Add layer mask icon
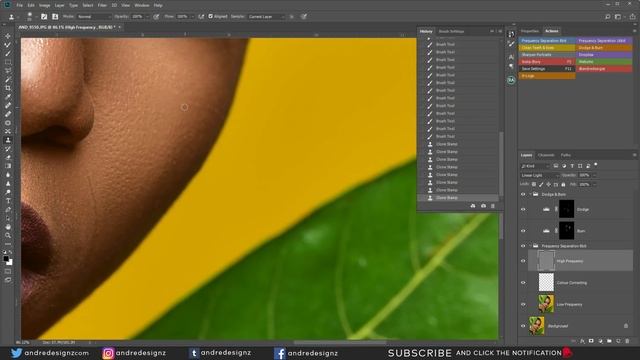 [591, 341]
